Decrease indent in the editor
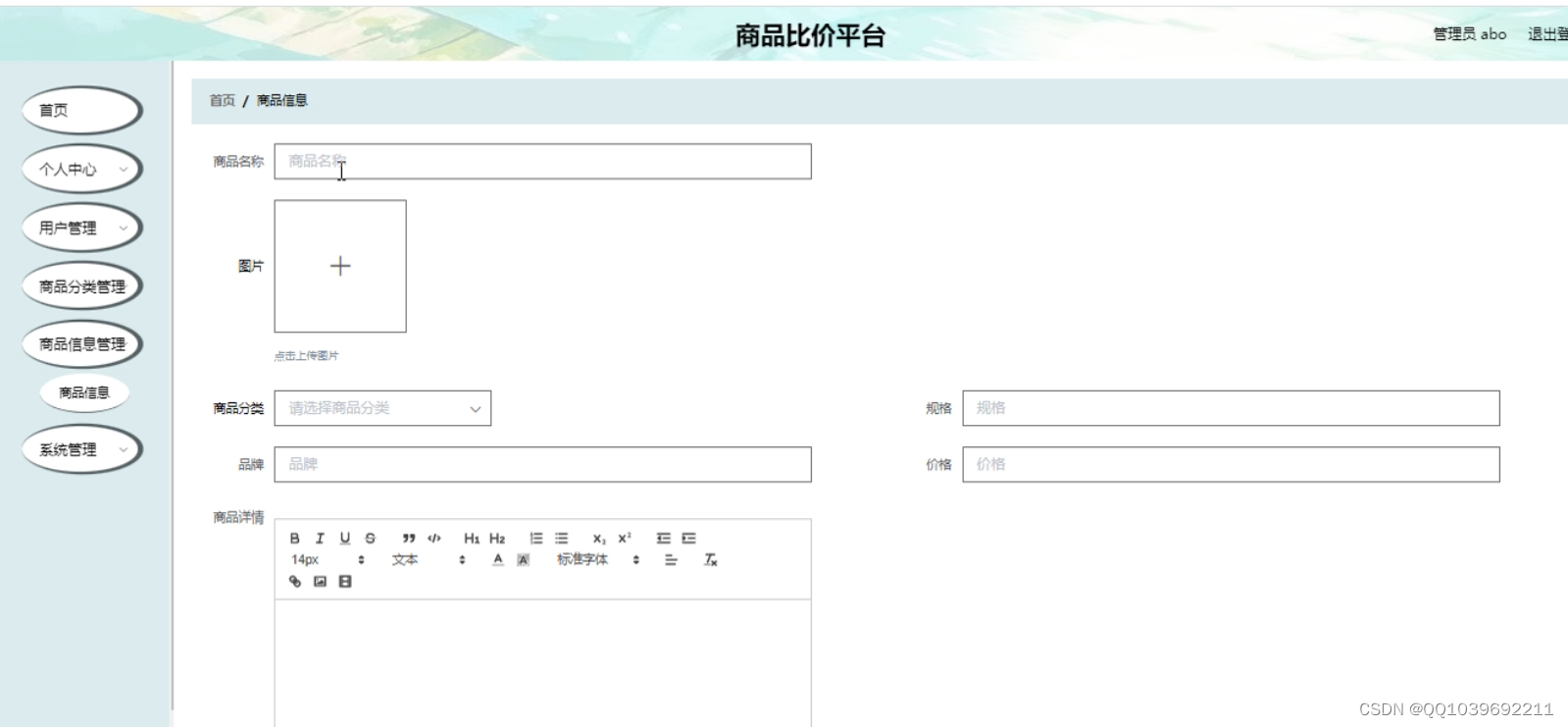The image size is (1568, 727). click(664, 538)
